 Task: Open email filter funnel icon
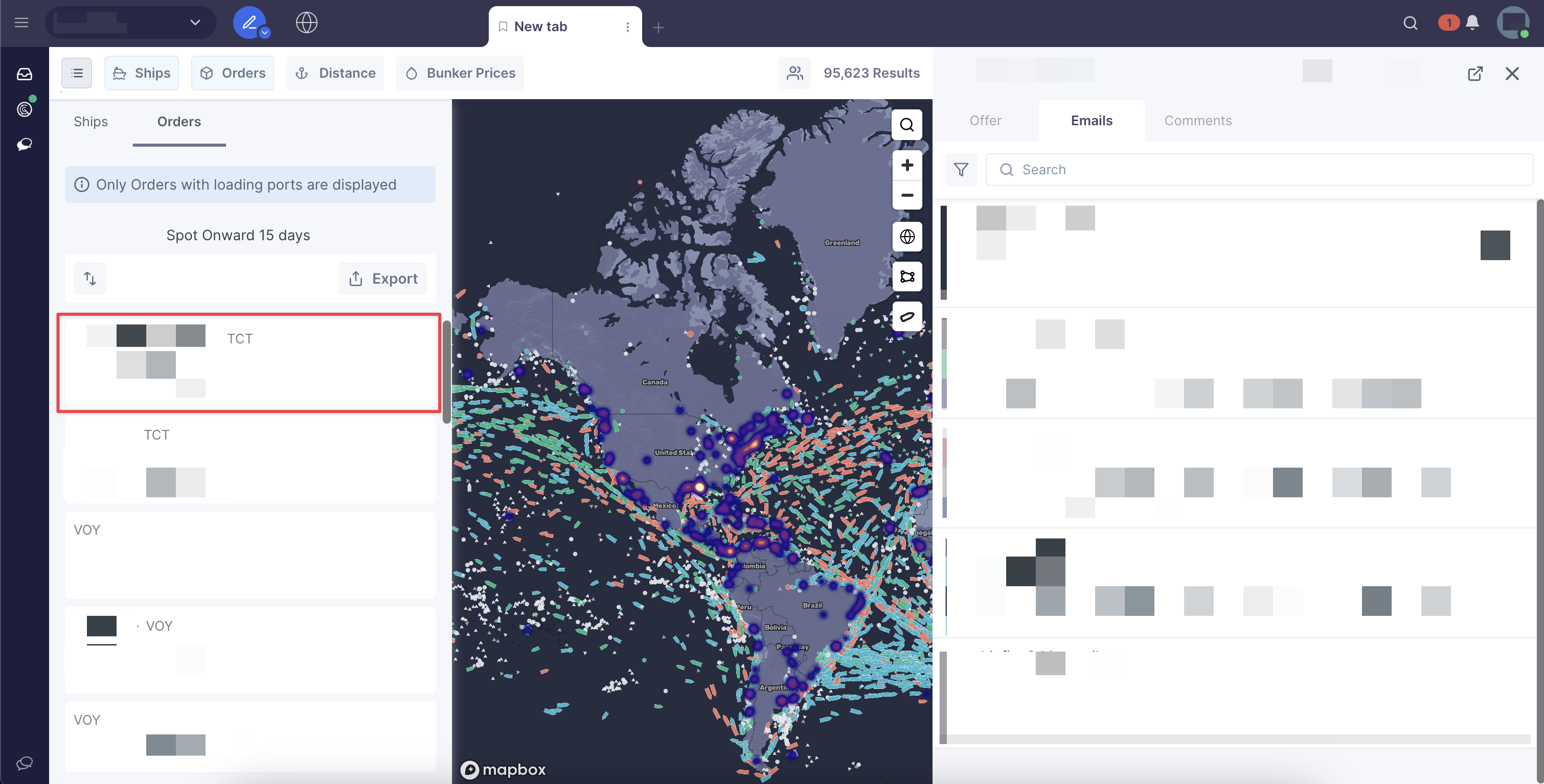click(x=961, y=170)
